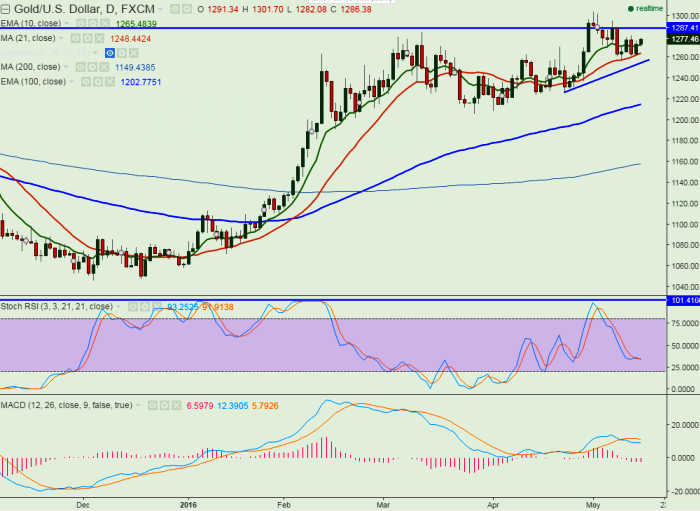Remove Stoch RSI indicator with X

(156, 307)
